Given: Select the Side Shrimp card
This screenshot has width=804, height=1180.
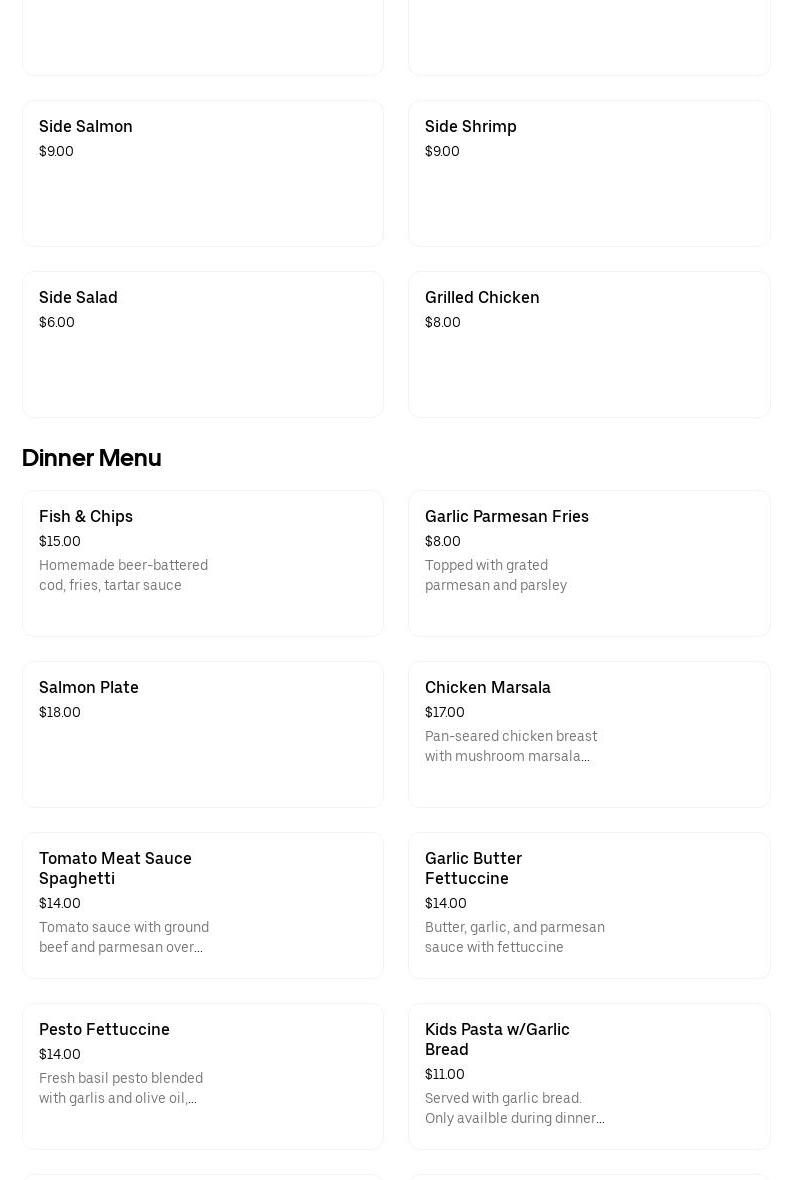Looking at the screenshot, I should click(588, 173).
